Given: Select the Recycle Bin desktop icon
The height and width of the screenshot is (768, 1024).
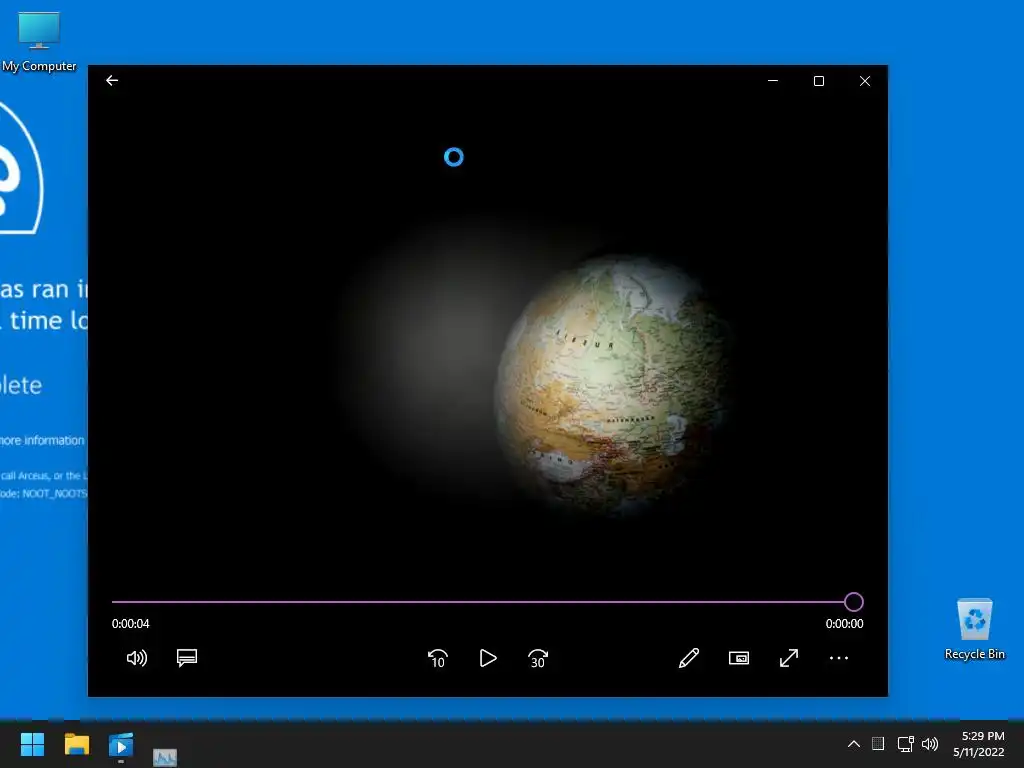Looking at the screenshot, I should pos(974,629).
